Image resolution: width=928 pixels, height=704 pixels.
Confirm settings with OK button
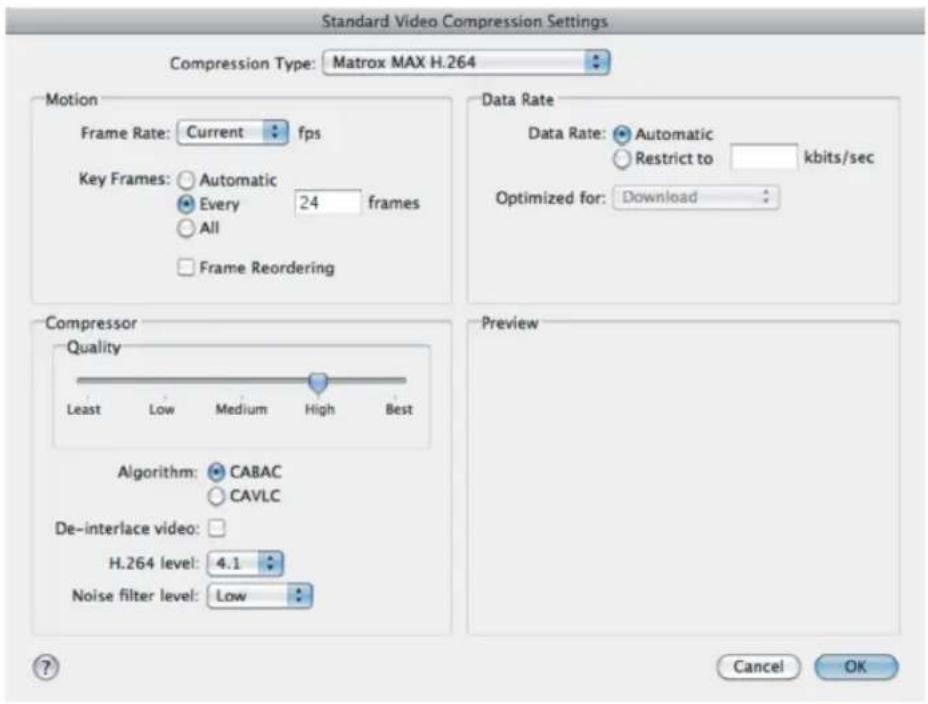click(x=856, y=667)
